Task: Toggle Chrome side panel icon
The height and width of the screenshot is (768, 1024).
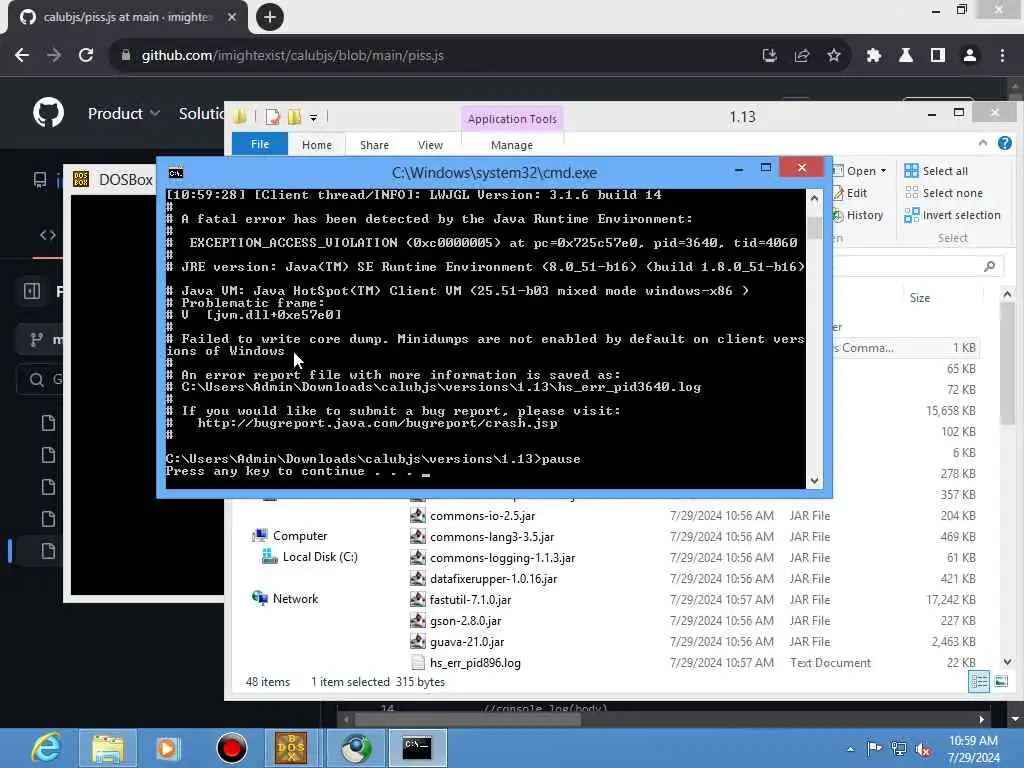Action: [x=938, y=56]
